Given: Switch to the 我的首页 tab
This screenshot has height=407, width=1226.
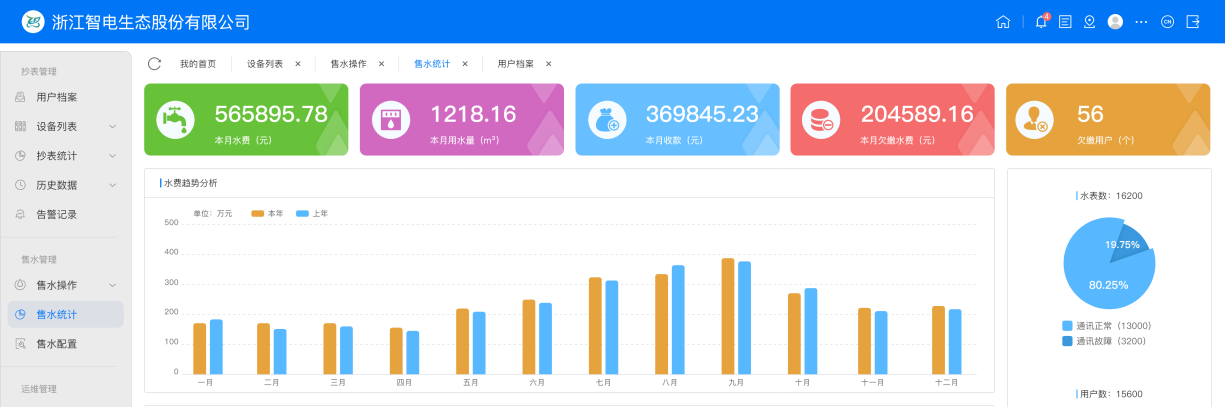Looking at the screenshot, I should (197, 64).
